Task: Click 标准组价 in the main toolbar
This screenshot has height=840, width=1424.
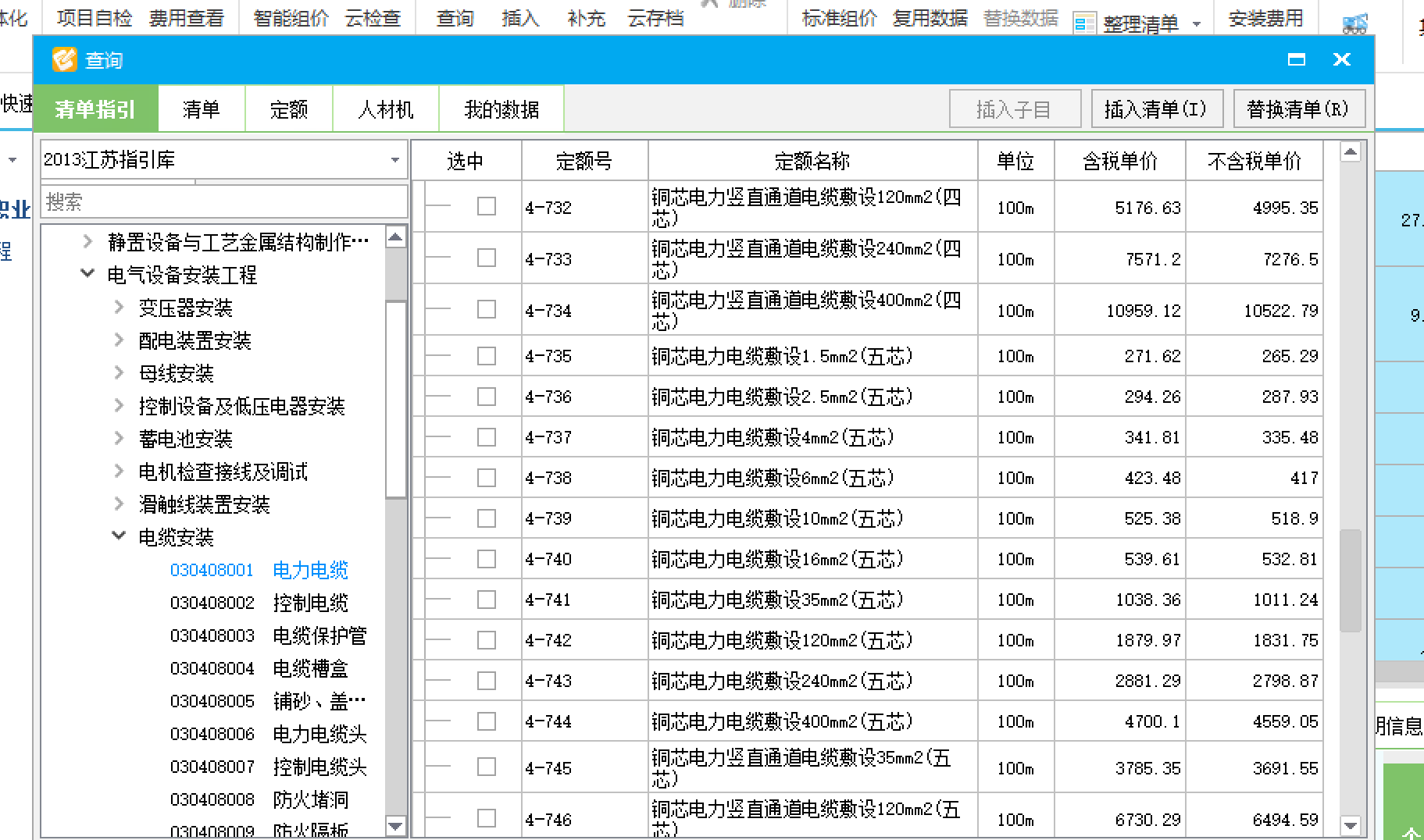Action: (840, 18)
